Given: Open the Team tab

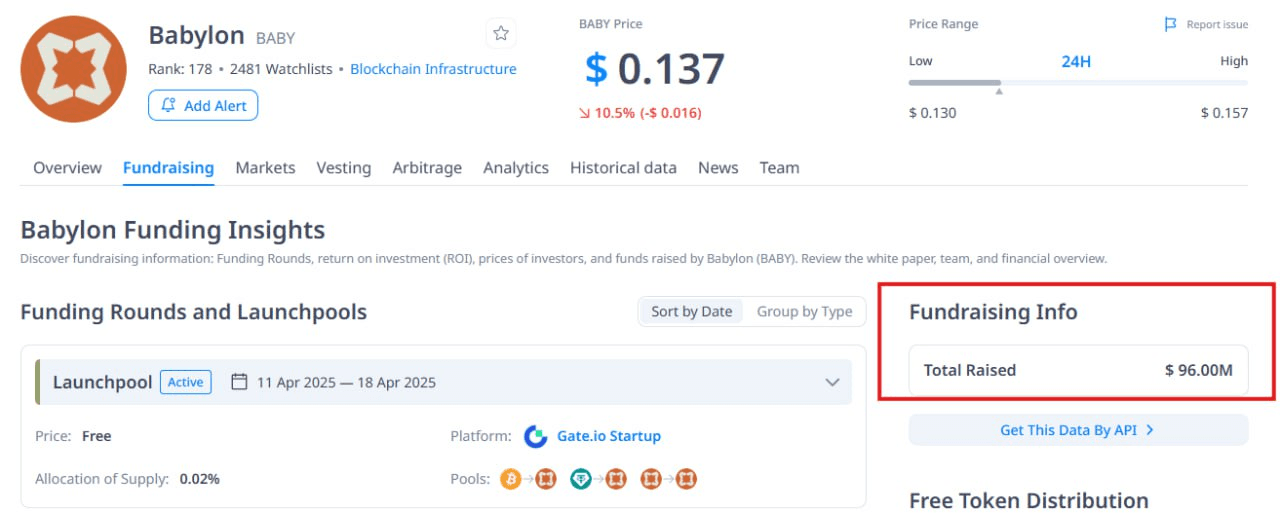Looking at the screenshot, I should click(779, 168).
